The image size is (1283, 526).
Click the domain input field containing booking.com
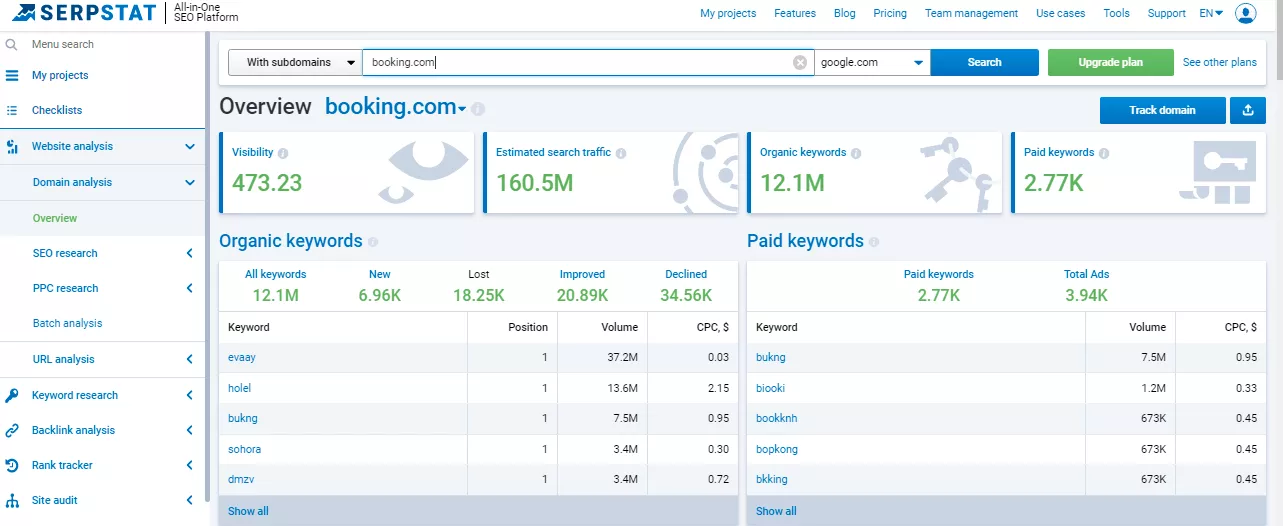(x=588, y=62)
